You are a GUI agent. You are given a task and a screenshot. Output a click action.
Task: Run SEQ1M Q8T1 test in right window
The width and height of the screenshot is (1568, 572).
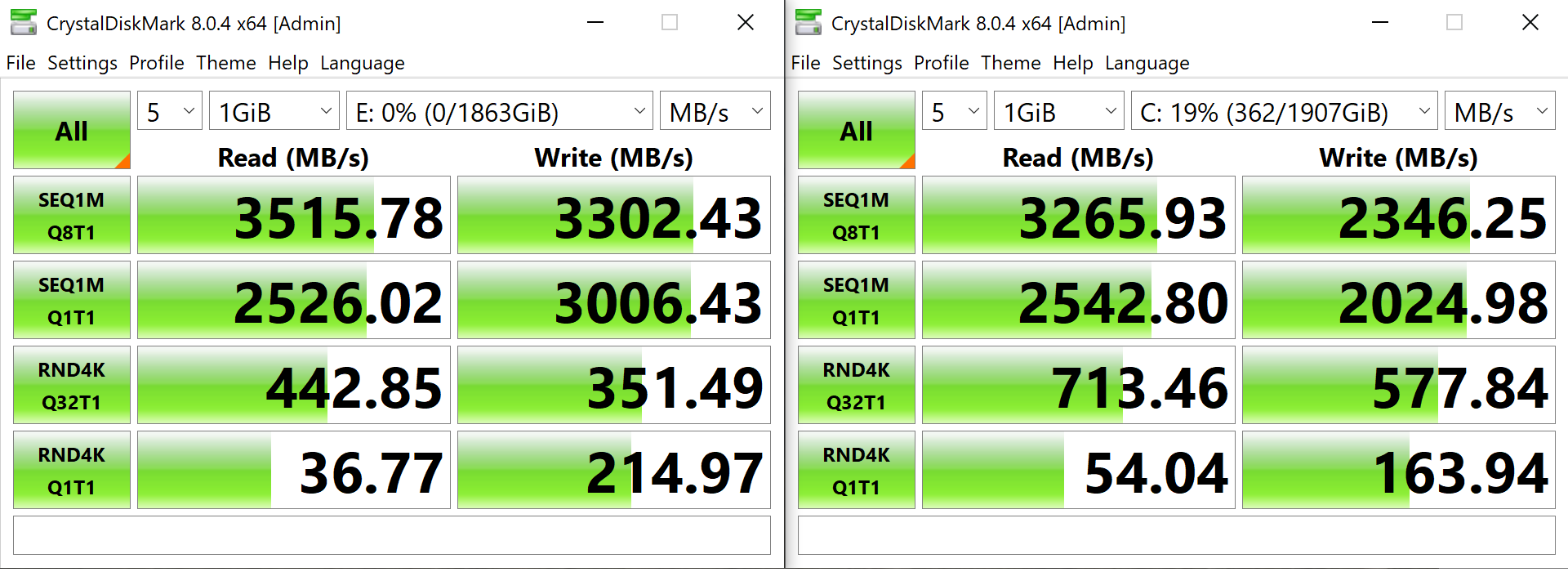(x=857, y=215)
